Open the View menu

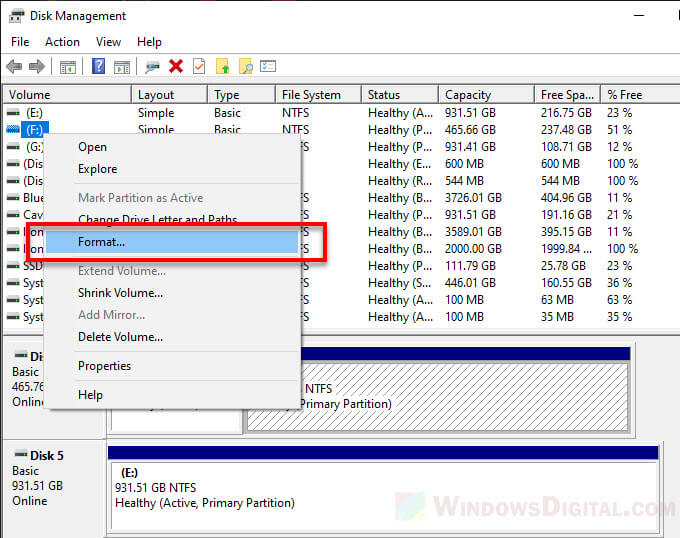tap(108, 42)
